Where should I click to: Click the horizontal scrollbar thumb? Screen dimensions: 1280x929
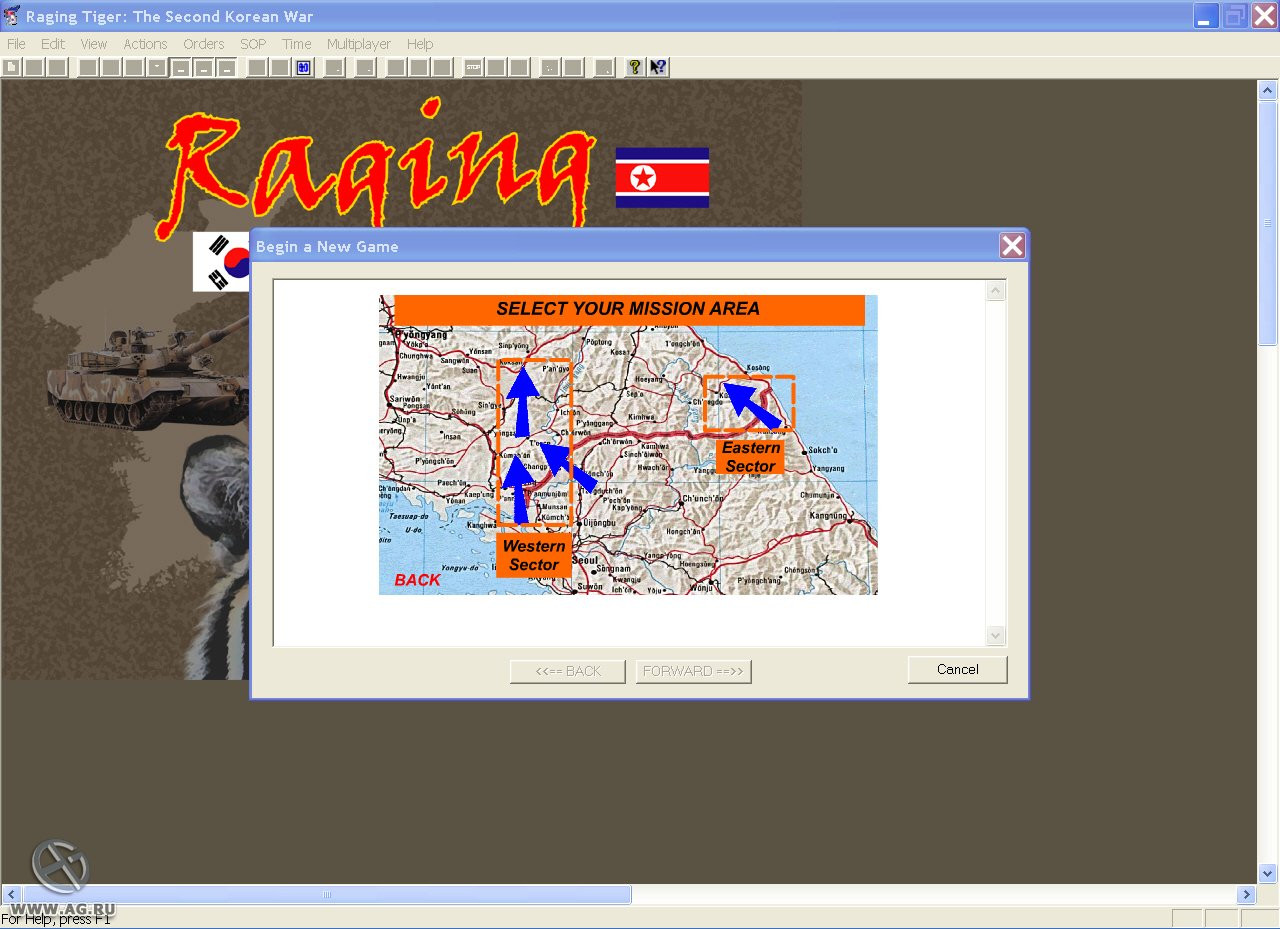pyautogui.click(x=327, y=895)
